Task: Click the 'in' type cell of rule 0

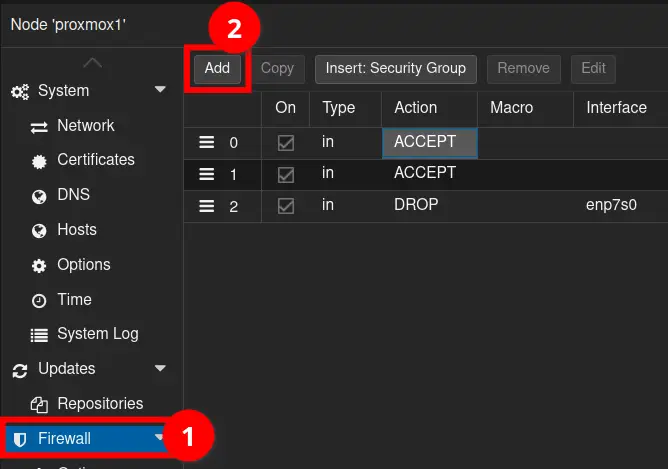Action: coord(345,143)
